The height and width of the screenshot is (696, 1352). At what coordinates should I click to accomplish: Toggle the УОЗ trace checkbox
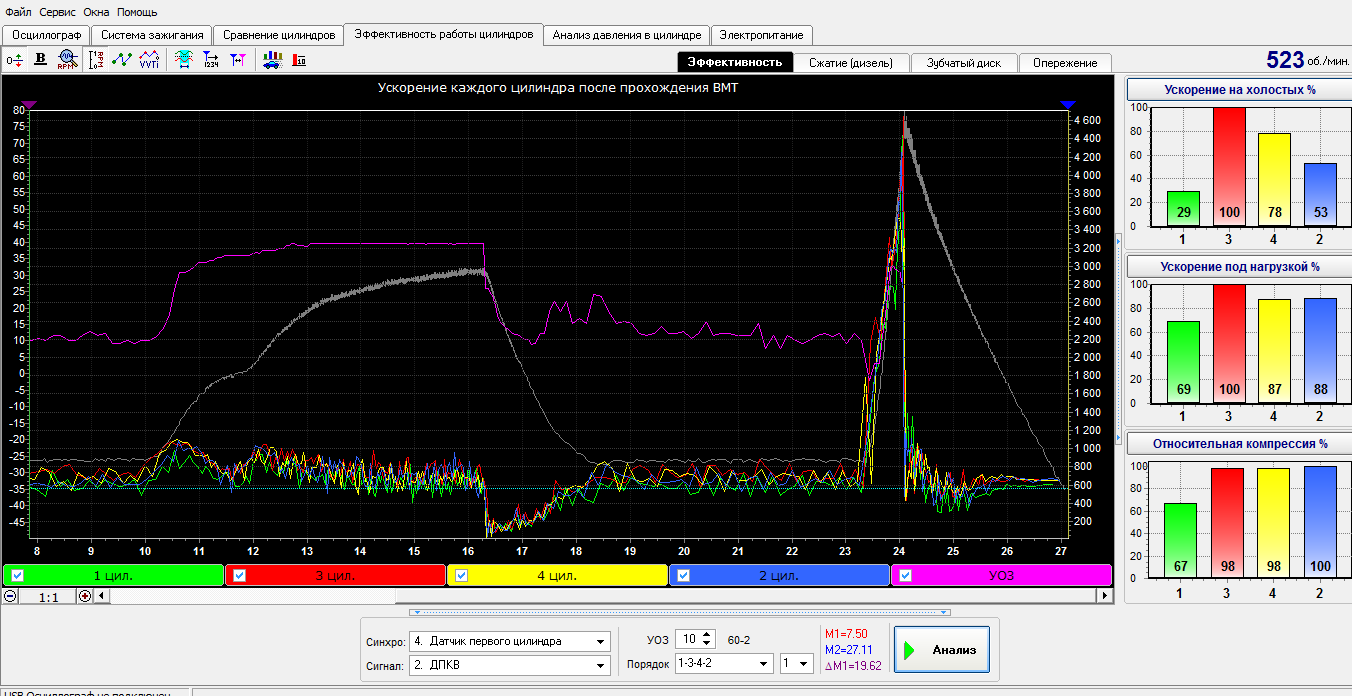[x=906, y=575]
